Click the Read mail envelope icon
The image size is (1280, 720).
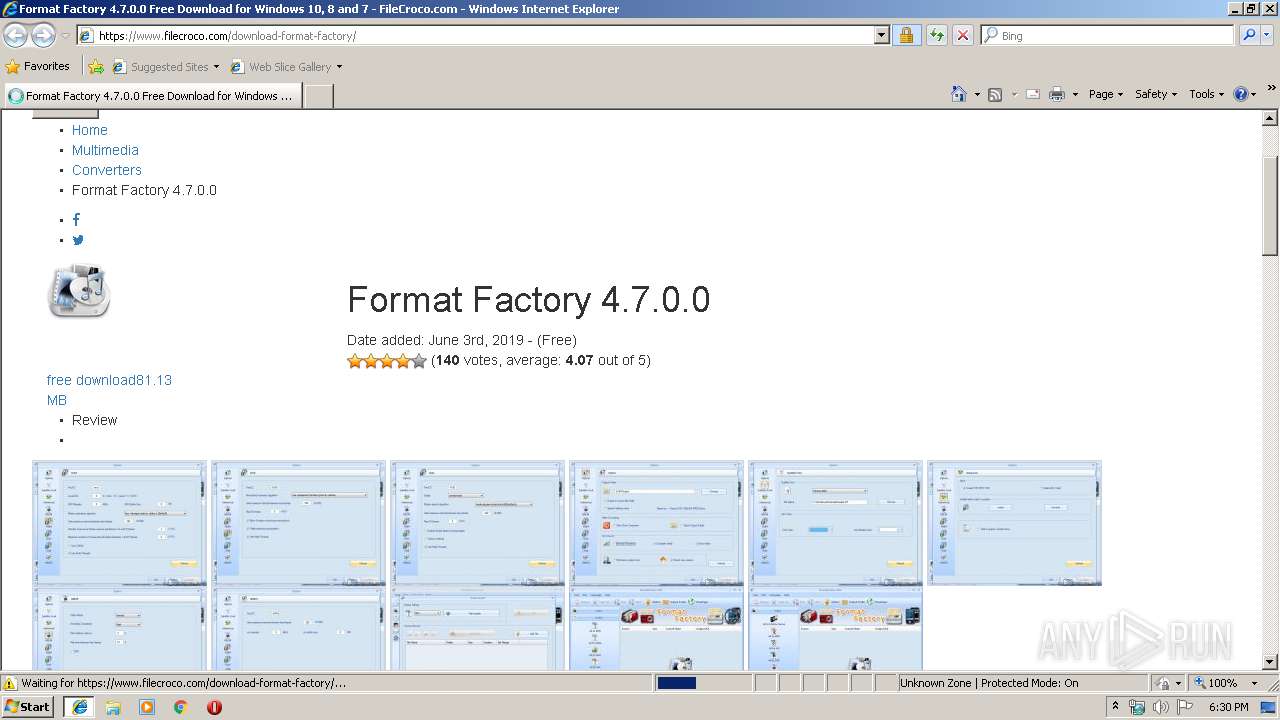point(1032,94)
